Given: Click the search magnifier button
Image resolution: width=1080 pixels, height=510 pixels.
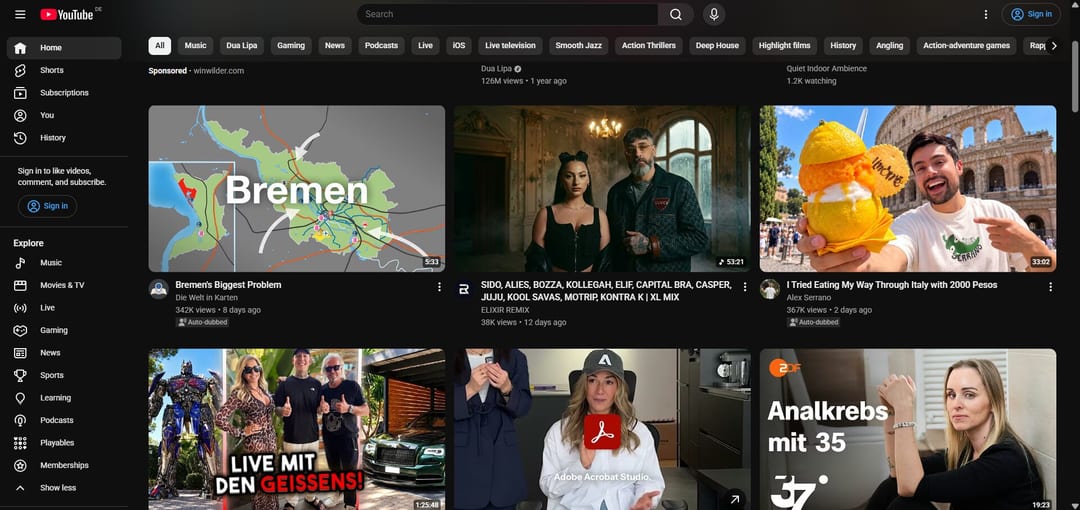Looking at the screenshot, I should 676,14.
